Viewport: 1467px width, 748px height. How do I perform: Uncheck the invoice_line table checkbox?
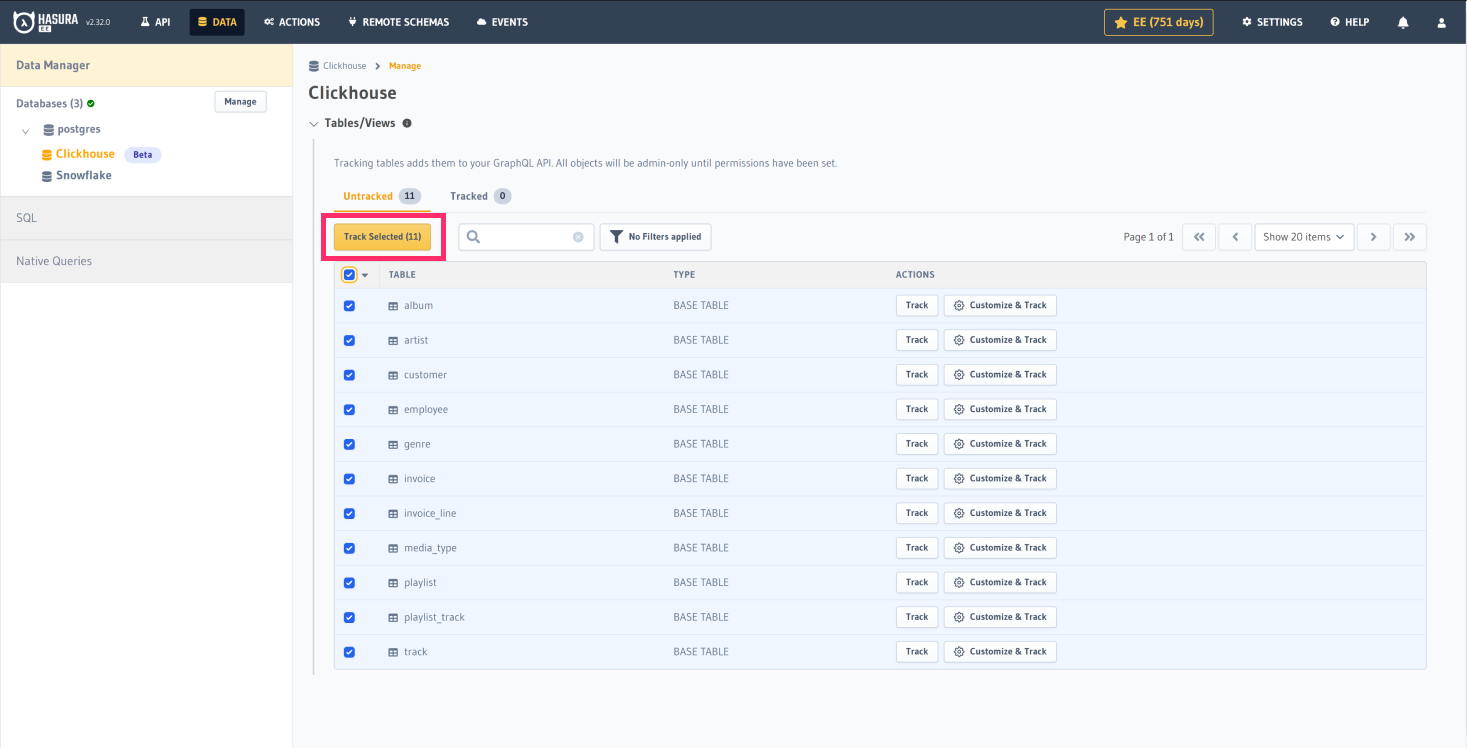click(349, 513)
